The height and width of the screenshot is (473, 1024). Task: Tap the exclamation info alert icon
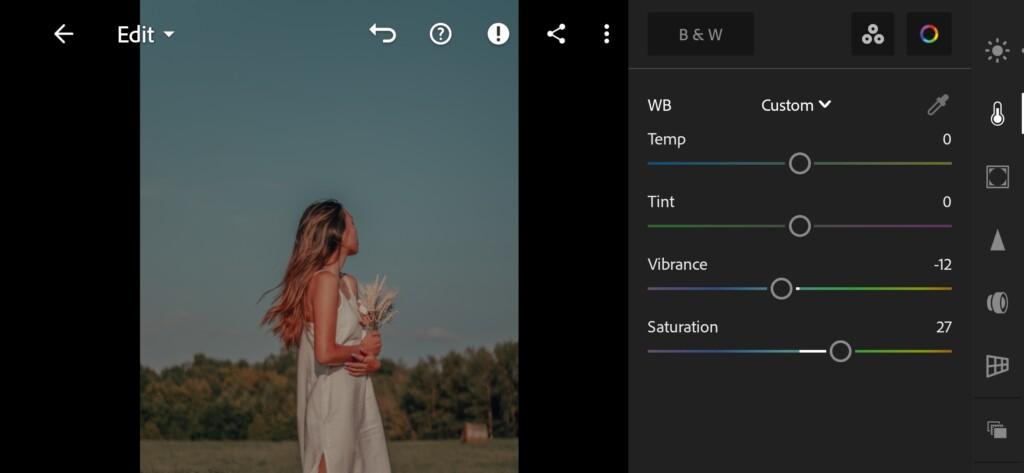498,33
